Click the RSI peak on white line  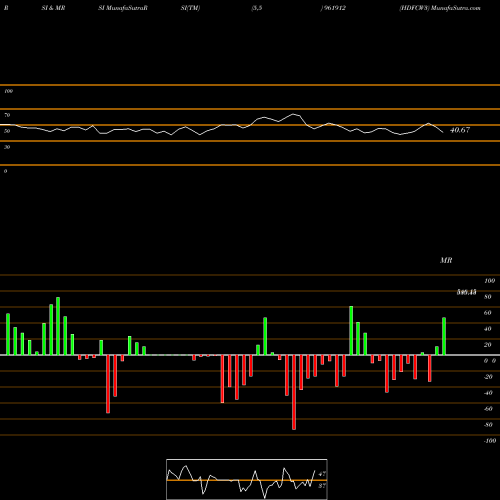tap(294, 114)
